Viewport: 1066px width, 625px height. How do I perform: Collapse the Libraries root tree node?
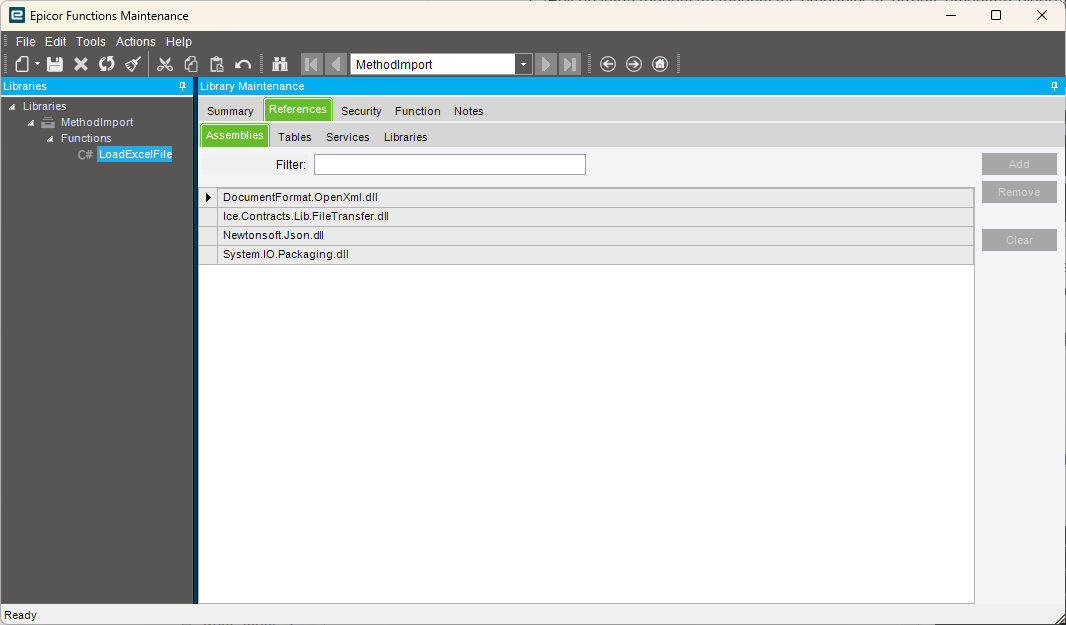point(12,107)
